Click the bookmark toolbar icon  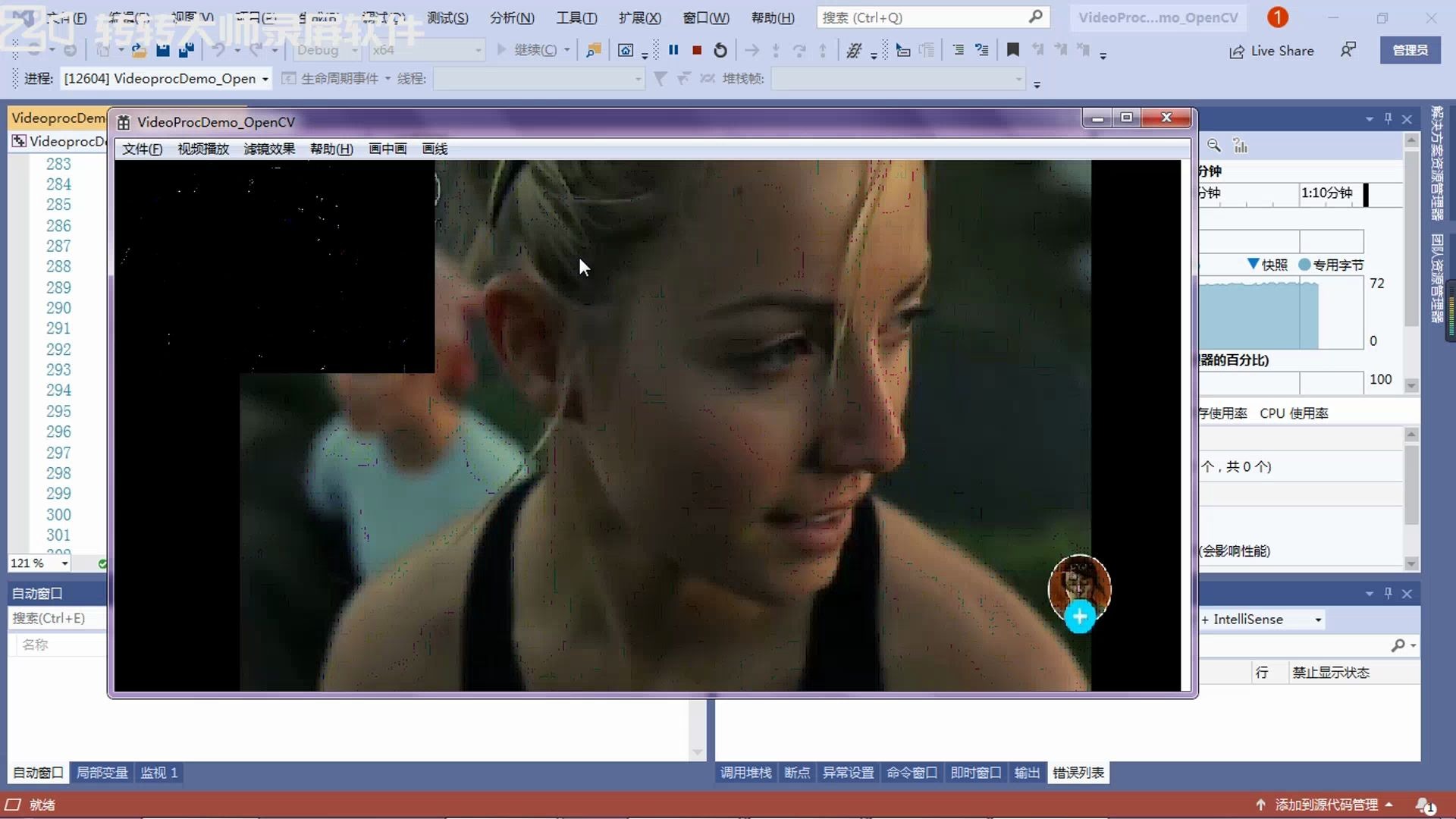(x=1012, y=50)
